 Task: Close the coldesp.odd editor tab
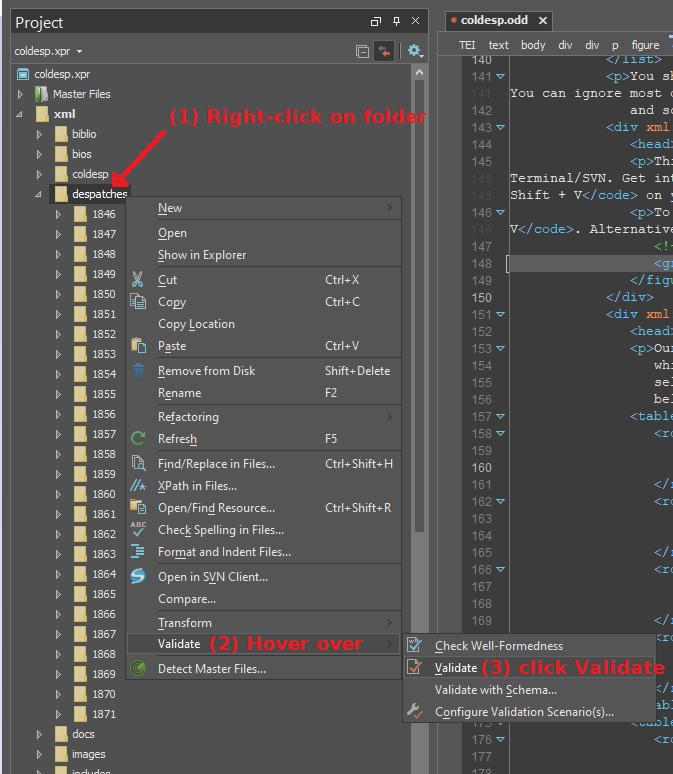coord(543,20)
